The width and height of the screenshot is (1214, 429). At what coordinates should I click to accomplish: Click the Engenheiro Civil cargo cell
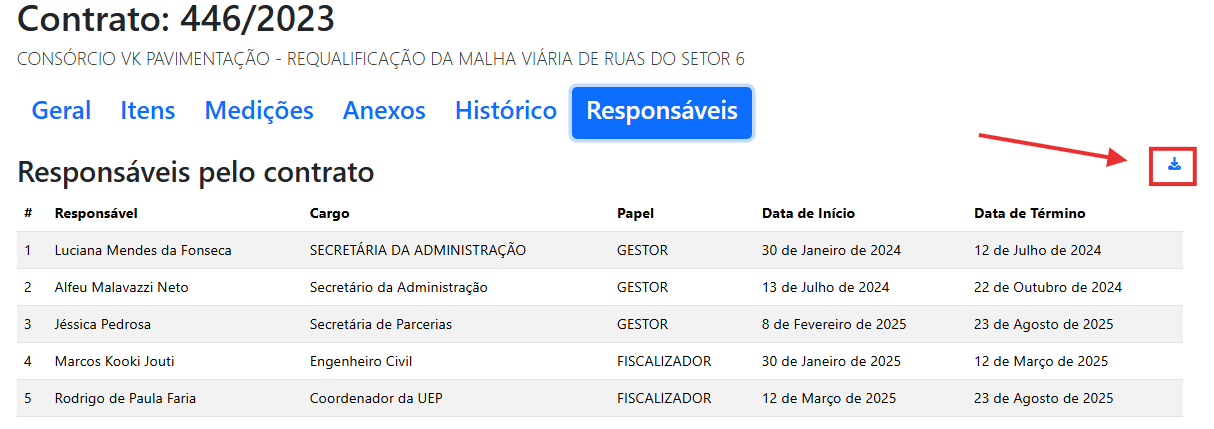pos(361,362)
